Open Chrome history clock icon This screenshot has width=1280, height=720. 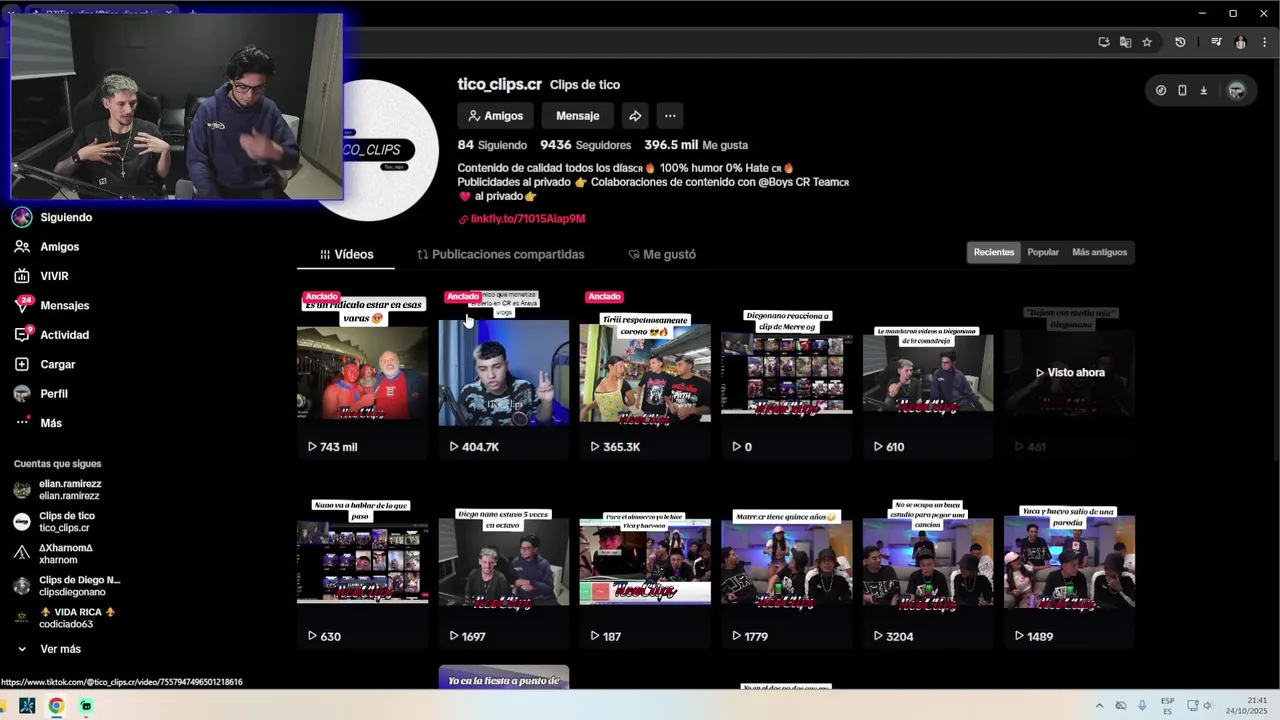coord(1180,42)
